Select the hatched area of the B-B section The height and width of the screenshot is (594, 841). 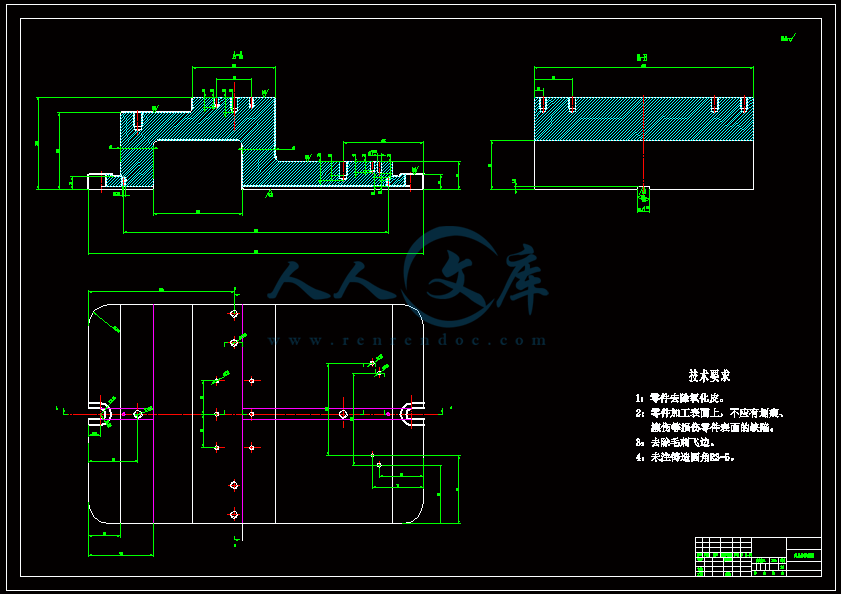(644, 119)
